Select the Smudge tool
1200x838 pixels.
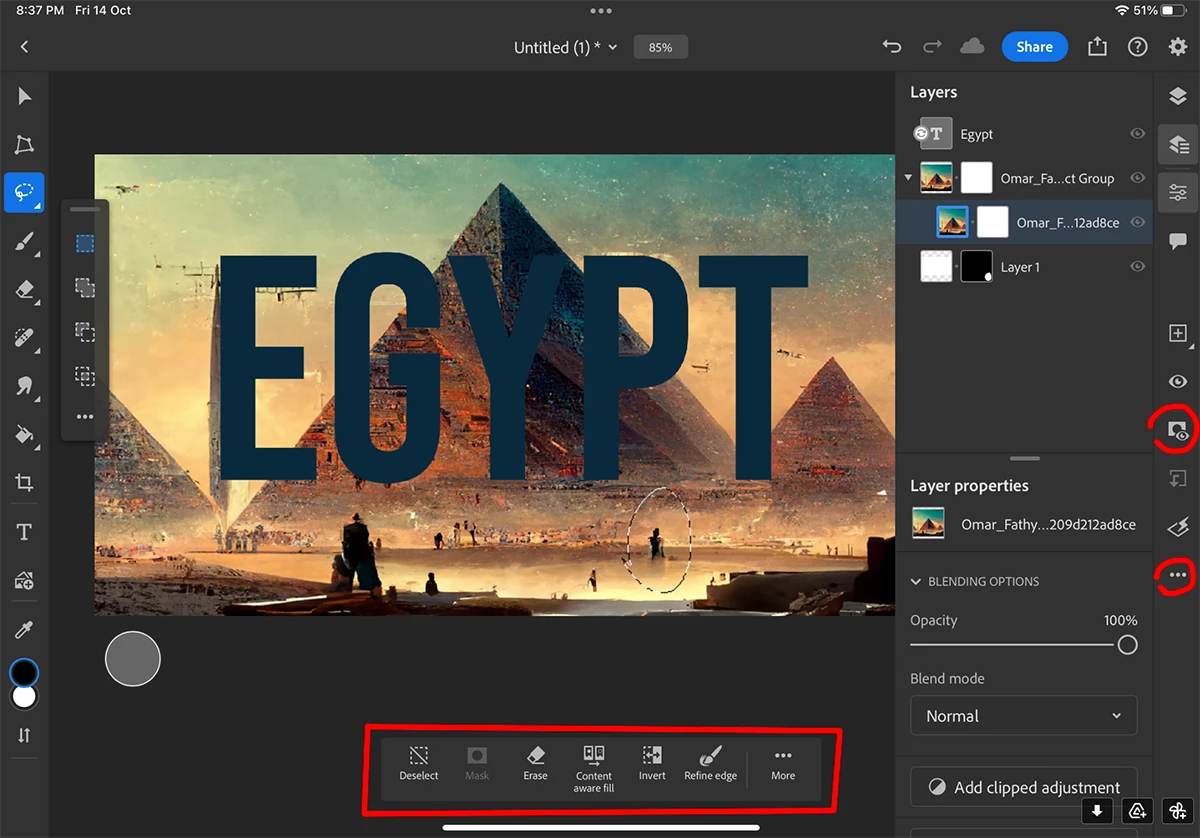tap(24, 386)
